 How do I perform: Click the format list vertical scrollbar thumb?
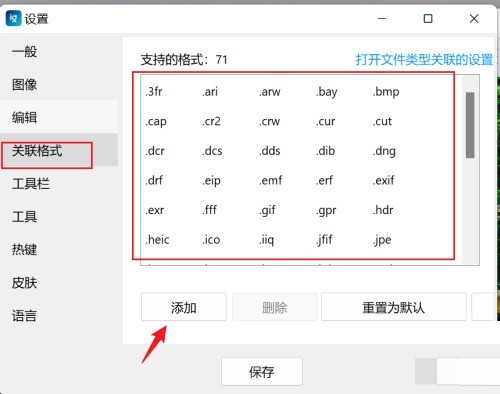pyautogui.click(x=470, y=125)
